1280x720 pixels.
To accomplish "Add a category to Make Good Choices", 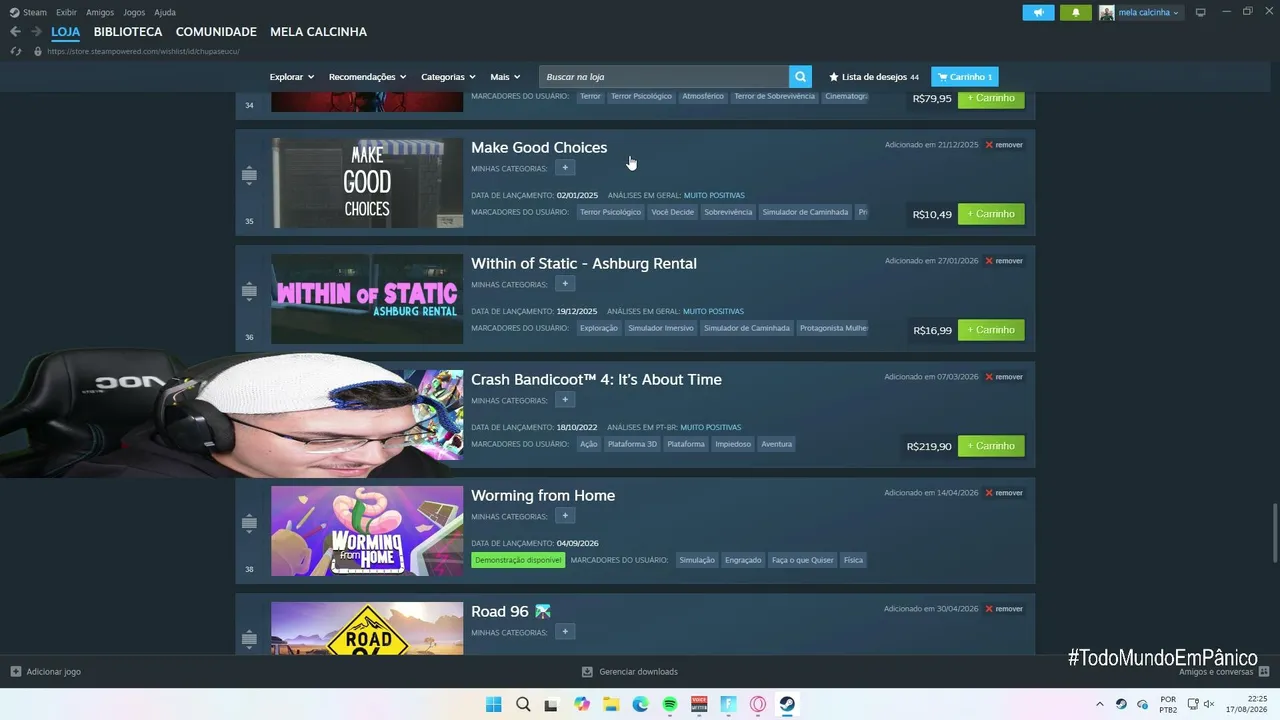I will (x=565, y=168).
